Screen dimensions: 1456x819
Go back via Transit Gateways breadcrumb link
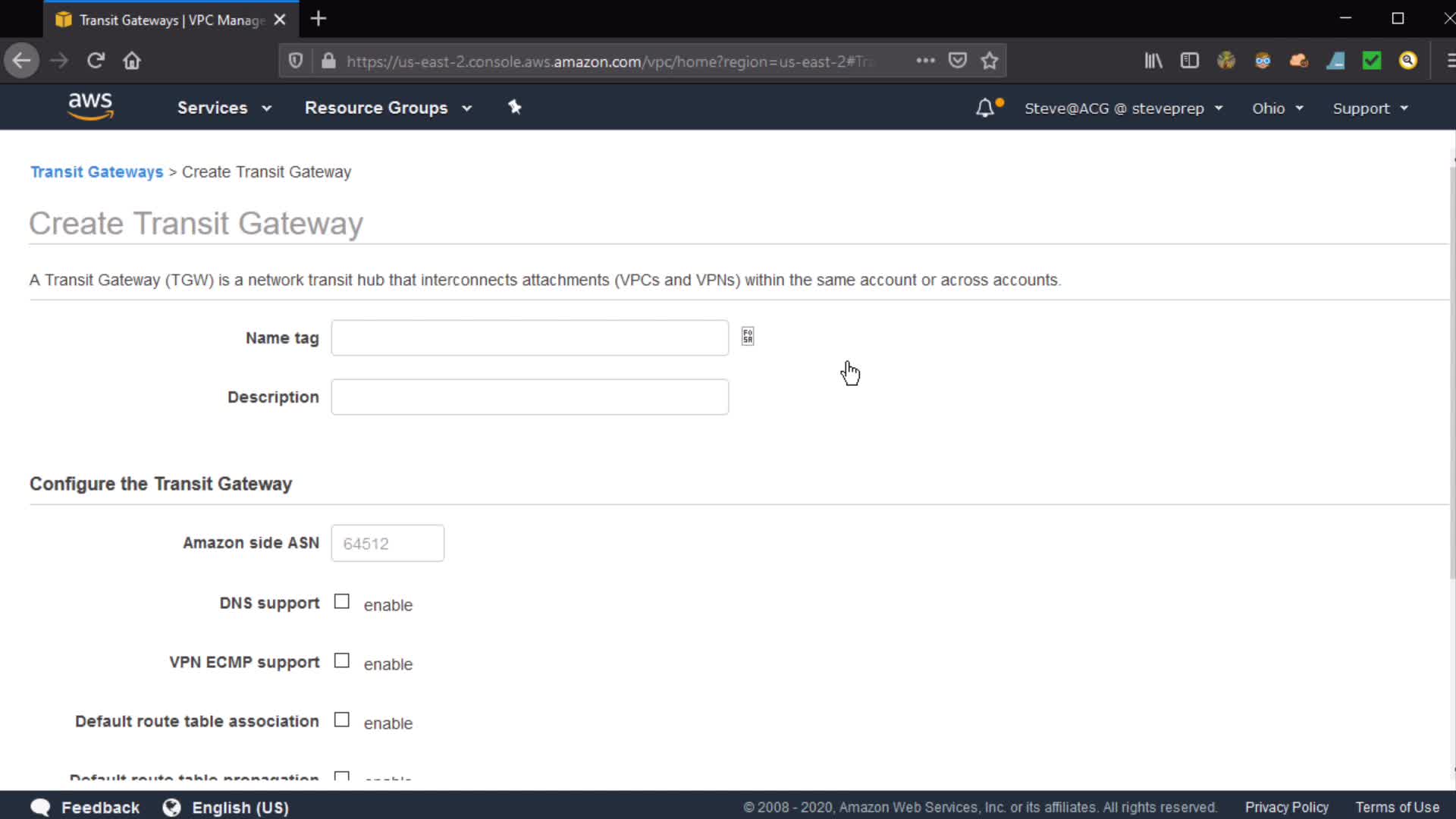point(96,172)
